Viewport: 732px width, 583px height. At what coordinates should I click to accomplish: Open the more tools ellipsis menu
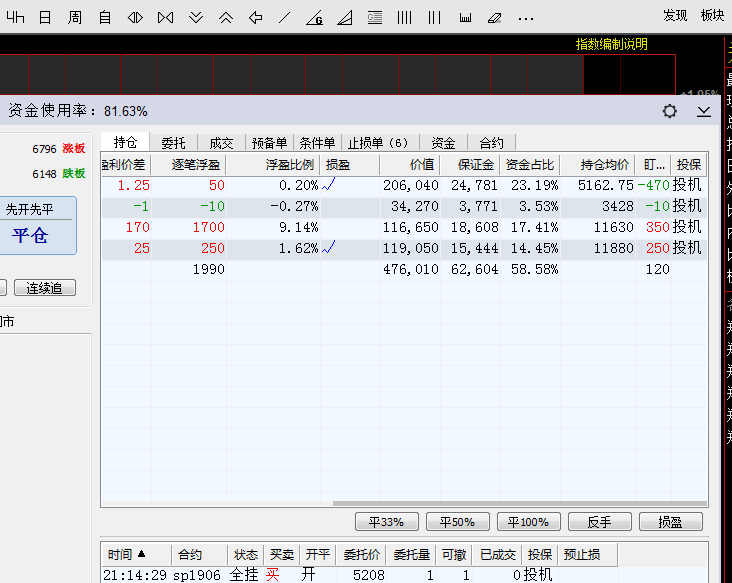tap(526, 17)
